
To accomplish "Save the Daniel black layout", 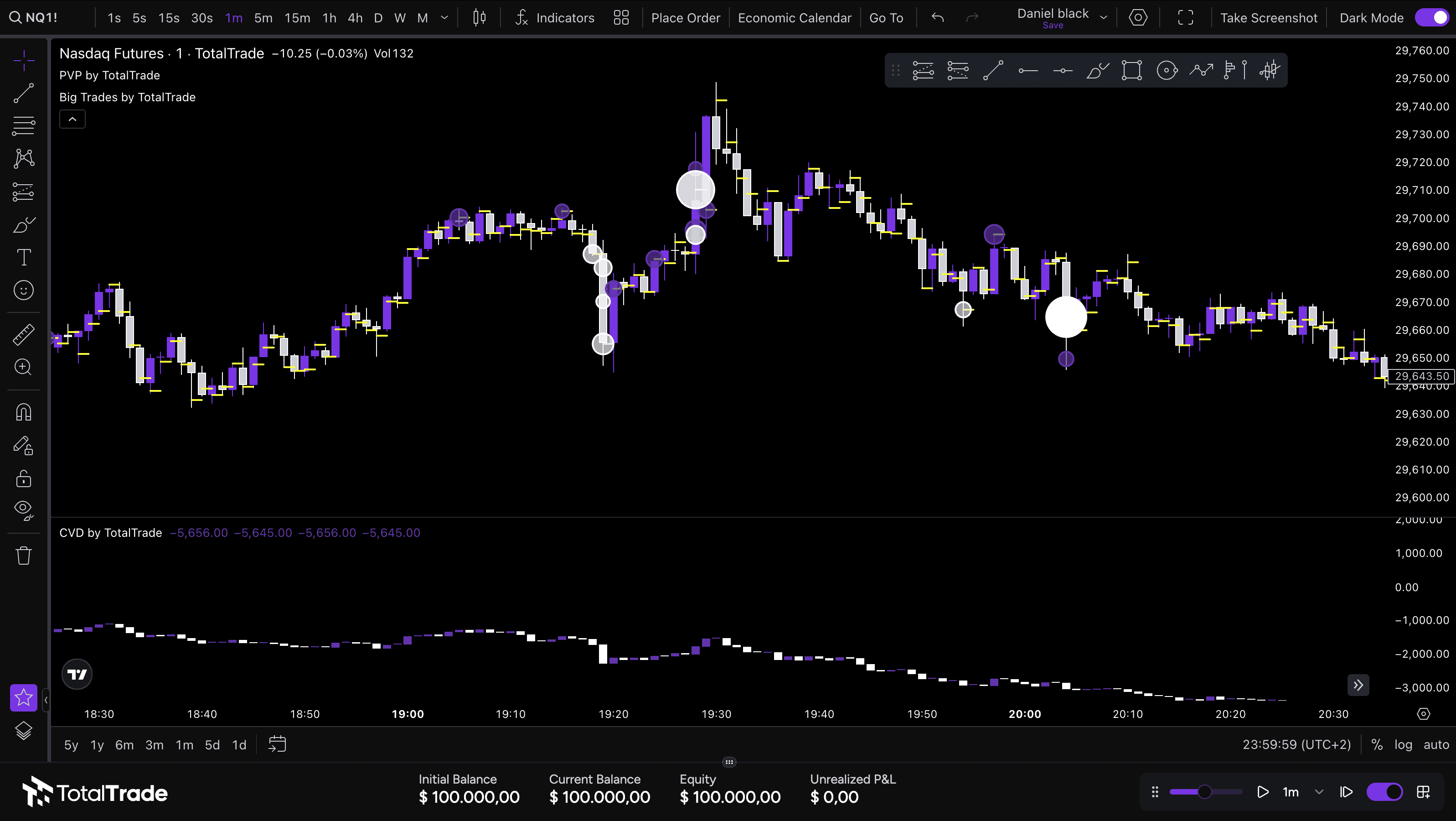I will 1053,26.
